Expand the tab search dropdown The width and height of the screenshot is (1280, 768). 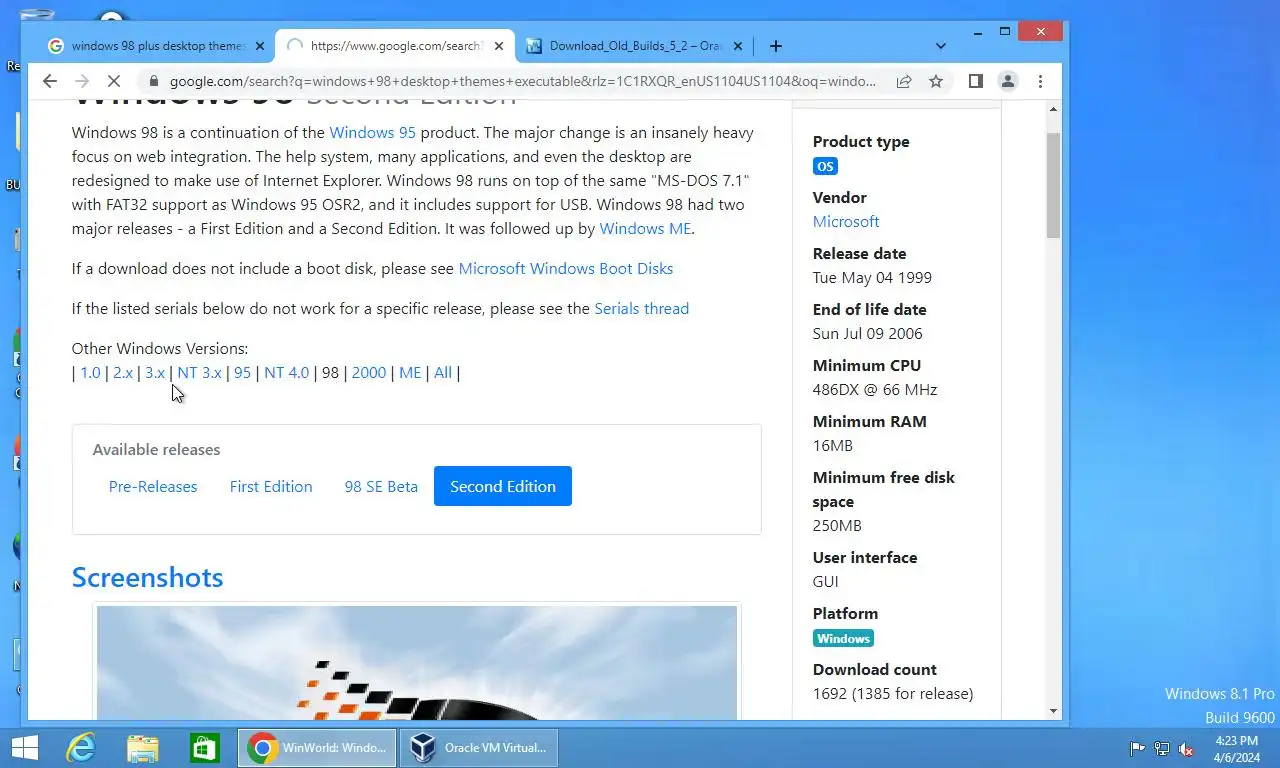pyautogui.click(x=940, y=46)
